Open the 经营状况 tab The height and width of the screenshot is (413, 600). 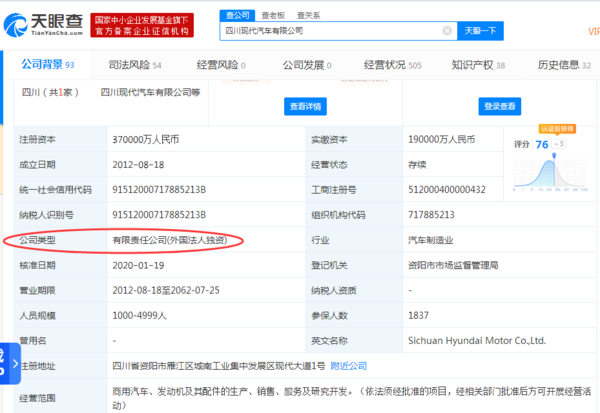click(393, 65)
